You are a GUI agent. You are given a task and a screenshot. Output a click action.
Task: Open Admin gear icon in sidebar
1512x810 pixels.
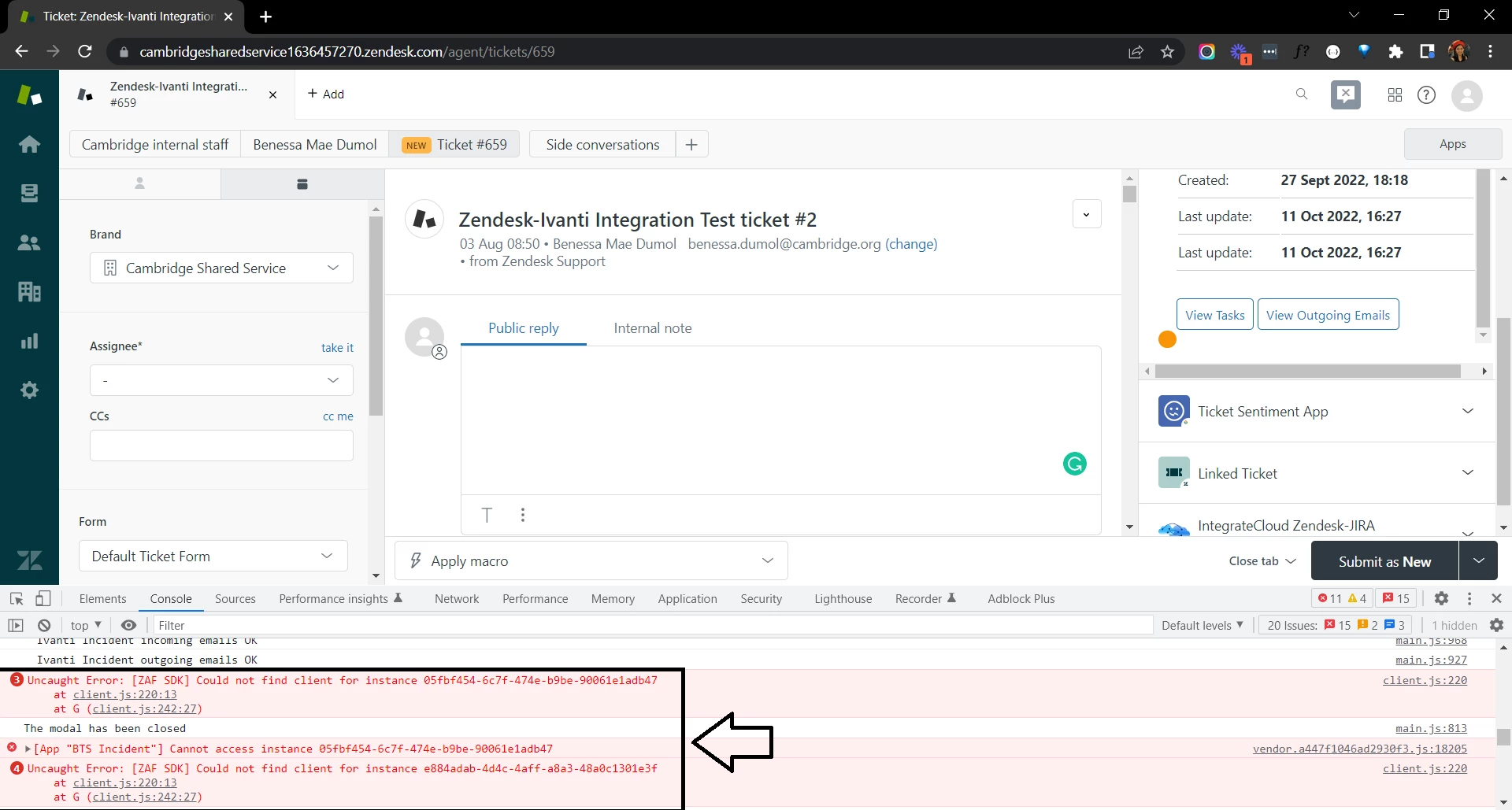[x=29, y=390]
